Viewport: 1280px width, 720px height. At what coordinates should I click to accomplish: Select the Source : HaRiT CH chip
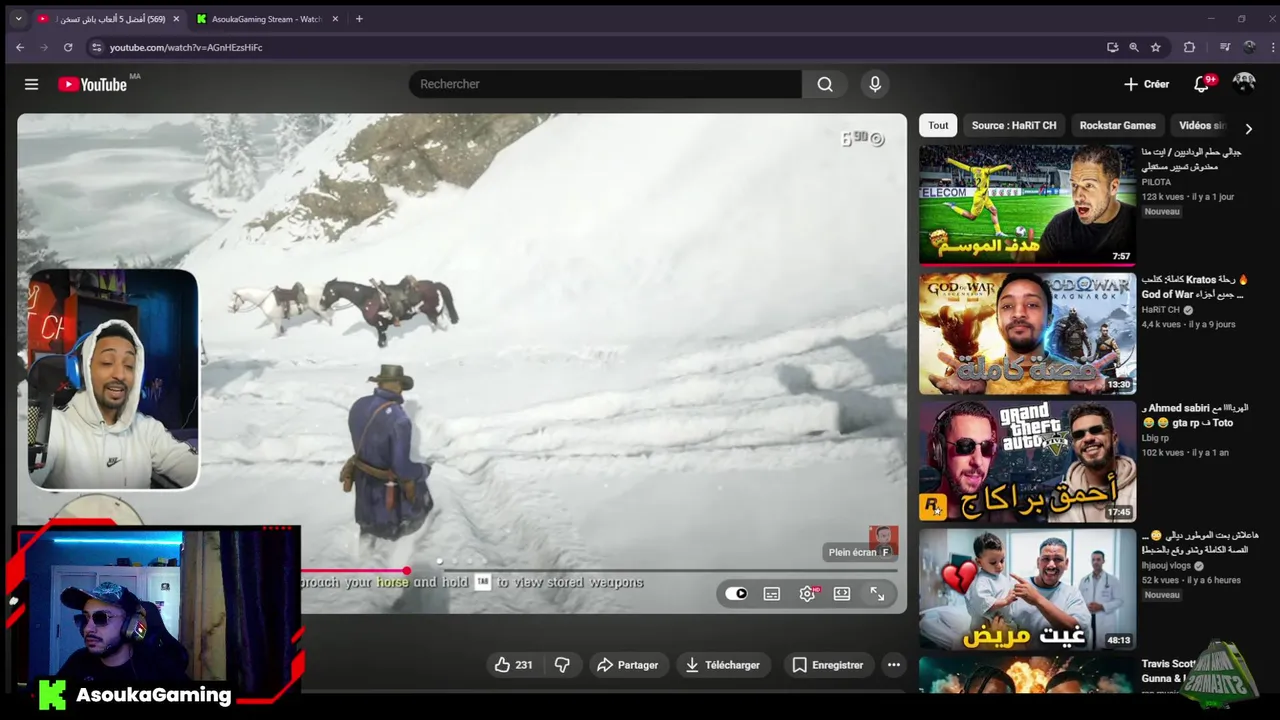[1014, 125]
